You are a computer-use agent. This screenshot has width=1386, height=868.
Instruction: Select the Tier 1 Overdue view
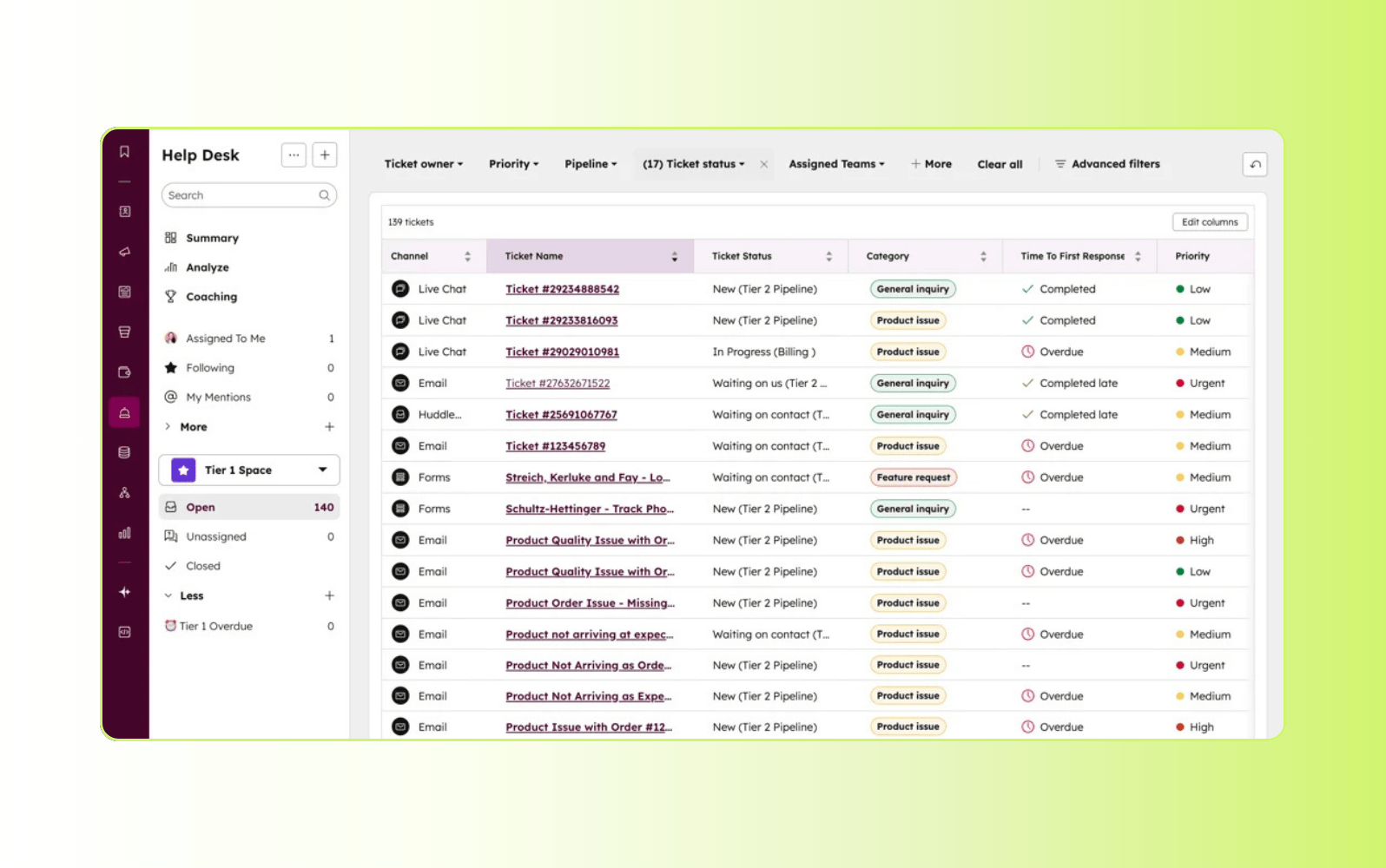click(249, 626)
